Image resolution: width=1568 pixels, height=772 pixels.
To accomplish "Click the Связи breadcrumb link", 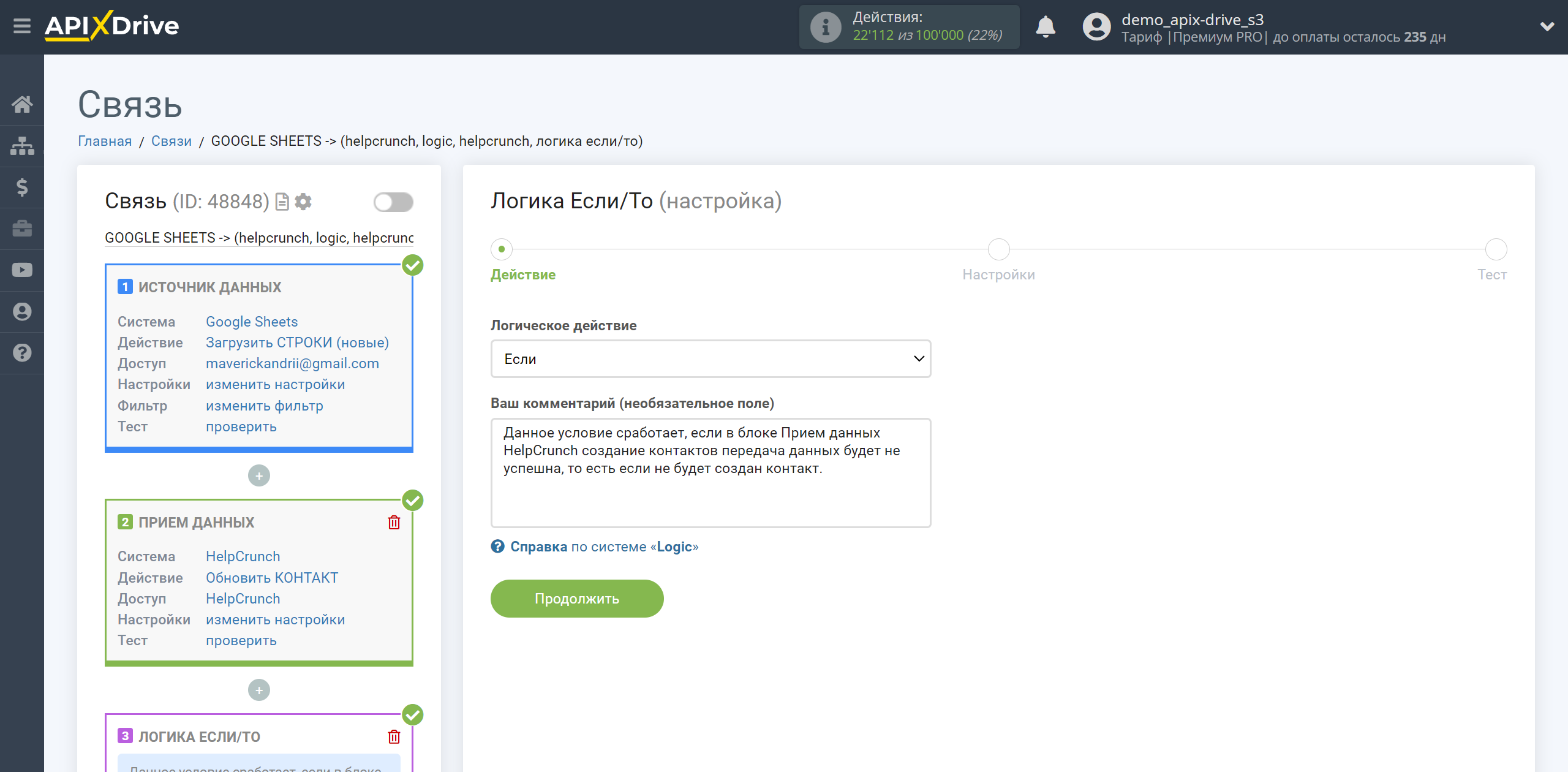I will (x=171, y=141).
